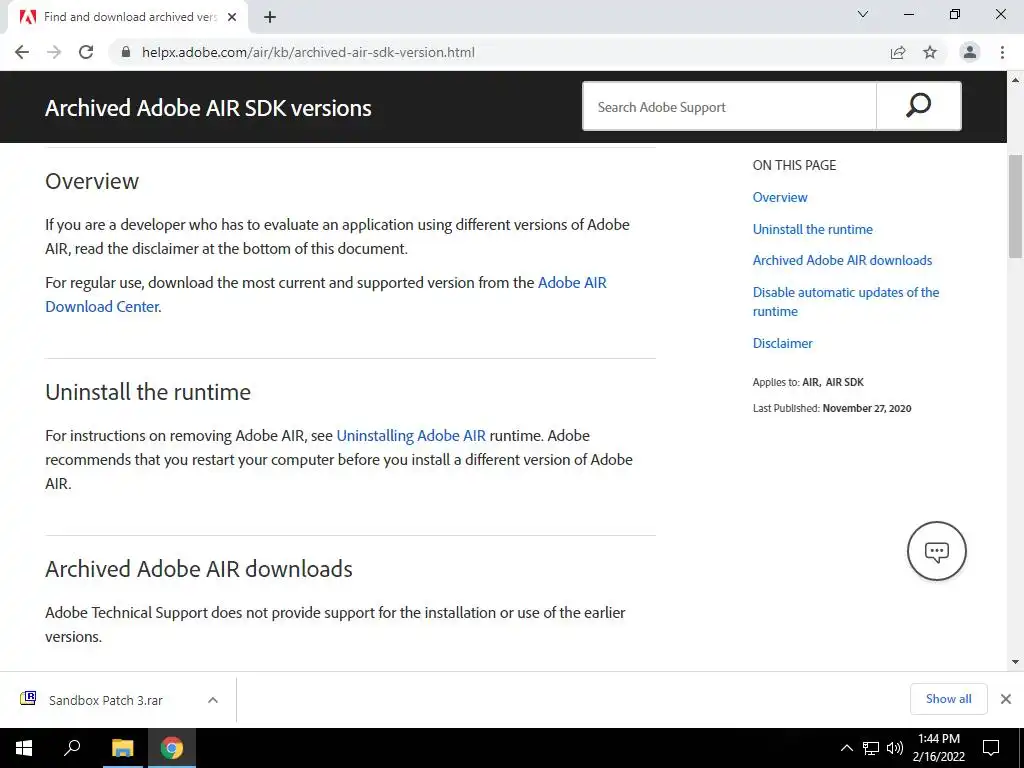Click the Uninstall the runtime heading
The image size is (1024, 768).
148,392
